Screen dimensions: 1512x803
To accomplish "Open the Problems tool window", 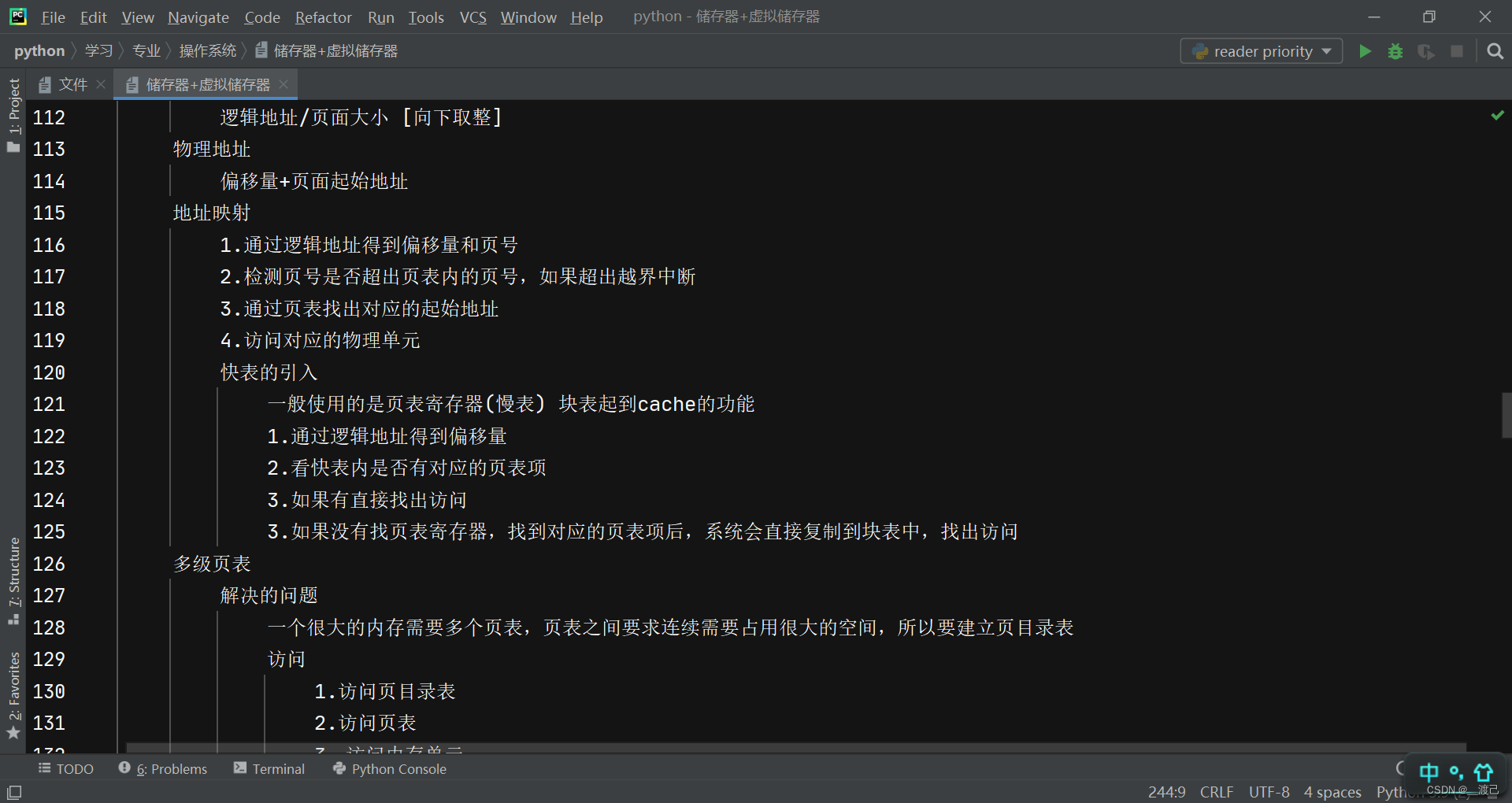I will (163, 769).
